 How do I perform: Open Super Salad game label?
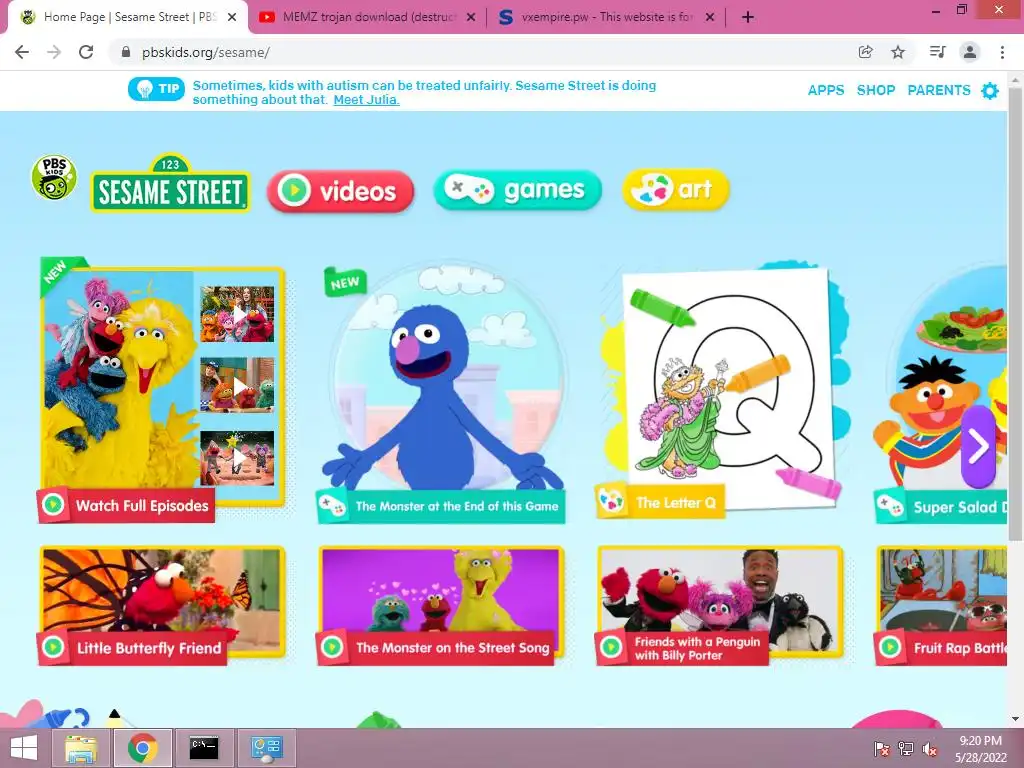coord(940,507)
